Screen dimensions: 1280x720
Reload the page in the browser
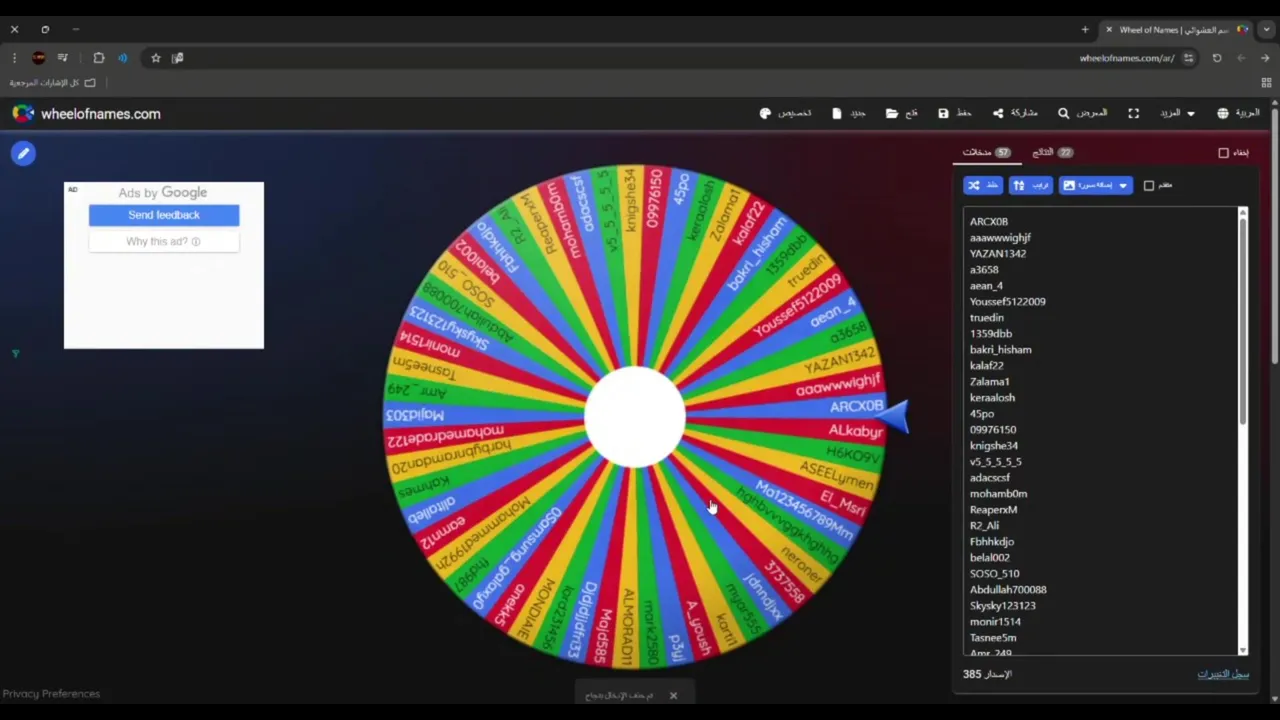click(1217, 58)
